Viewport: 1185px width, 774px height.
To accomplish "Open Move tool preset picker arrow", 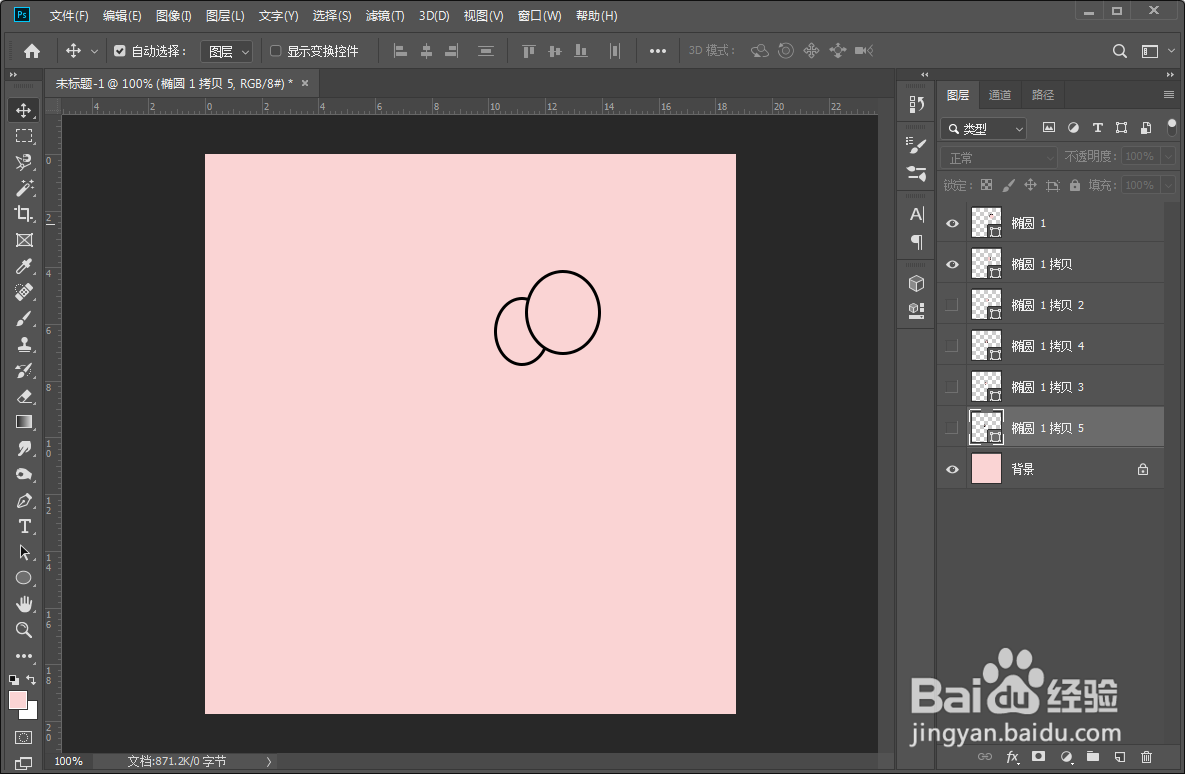I will pyautogui.click(x=94, y=51).
